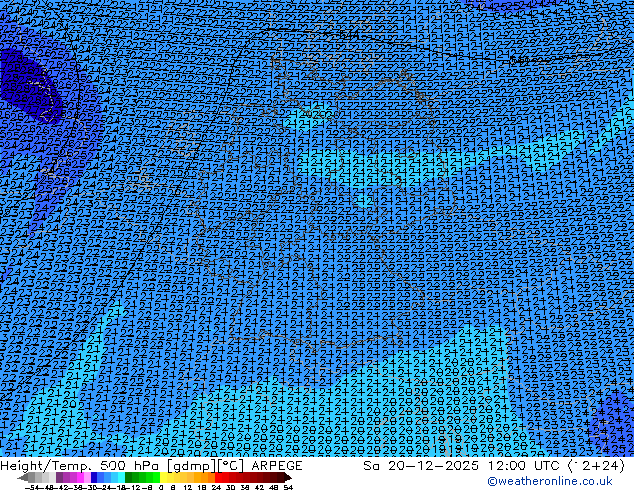Pick the cyan swatch in temperature legend

click(121, 478)
